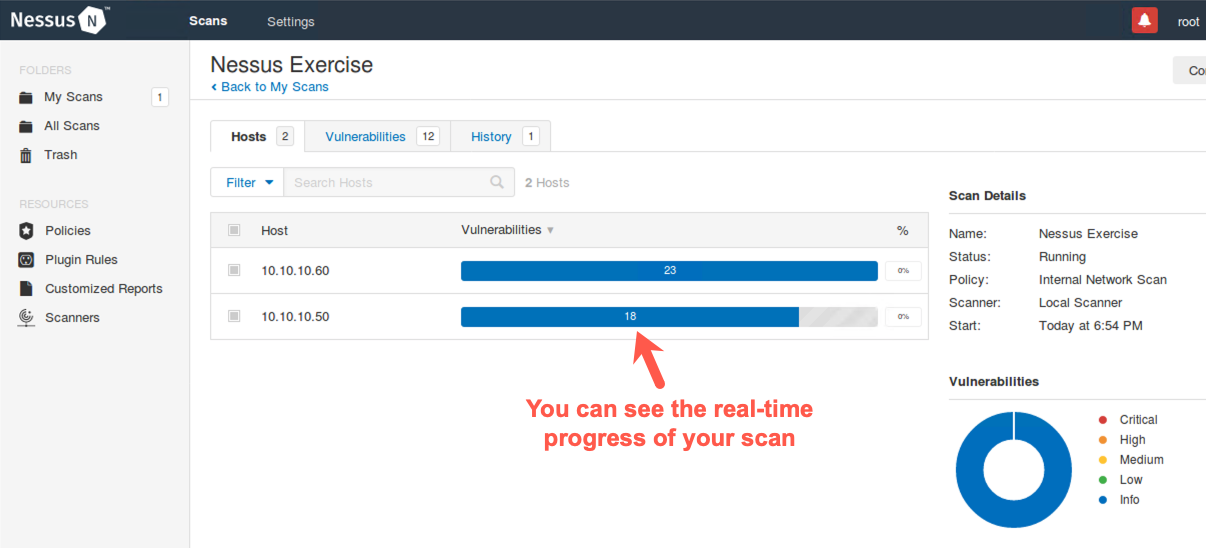Viewport: 1206px width, 548px height.
Task: Click the My Scans count badge
Action: pos(160,97)
